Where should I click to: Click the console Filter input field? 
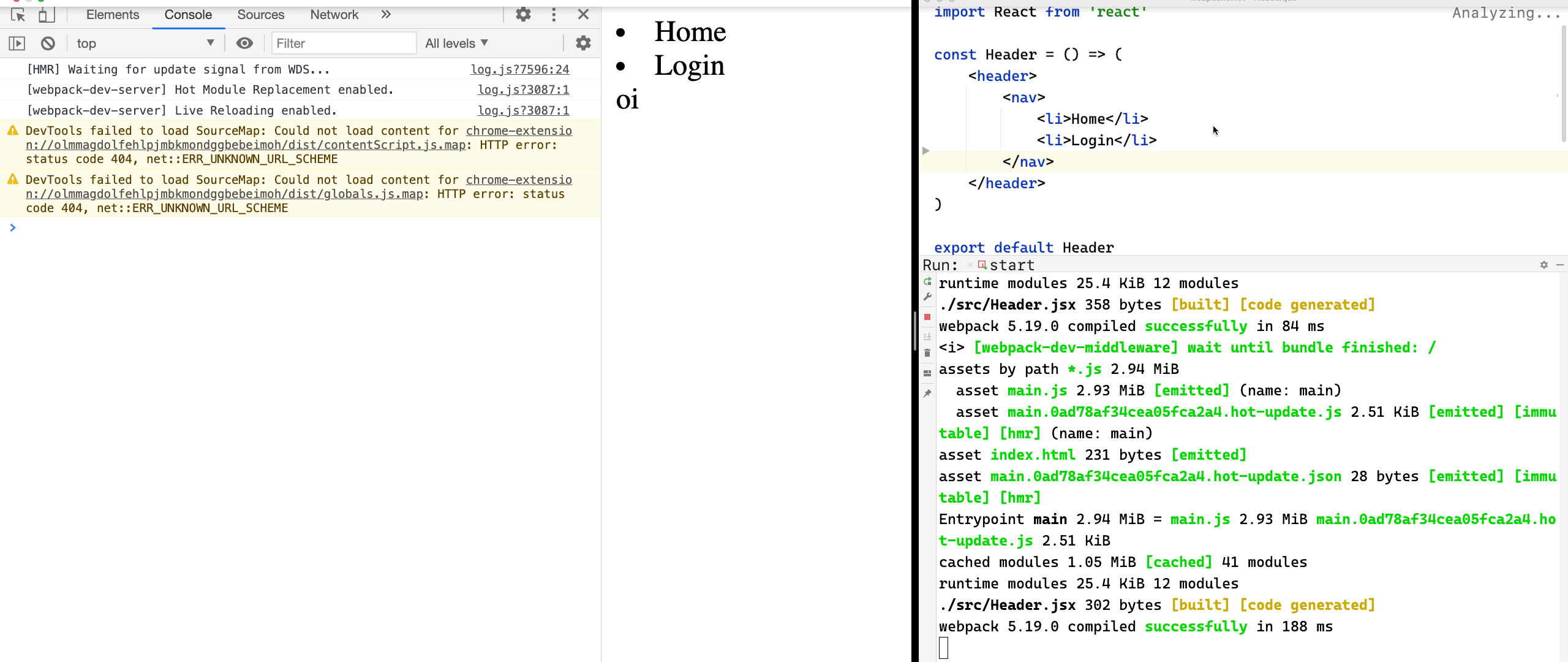pyautogui.click(x=343, y=44)
